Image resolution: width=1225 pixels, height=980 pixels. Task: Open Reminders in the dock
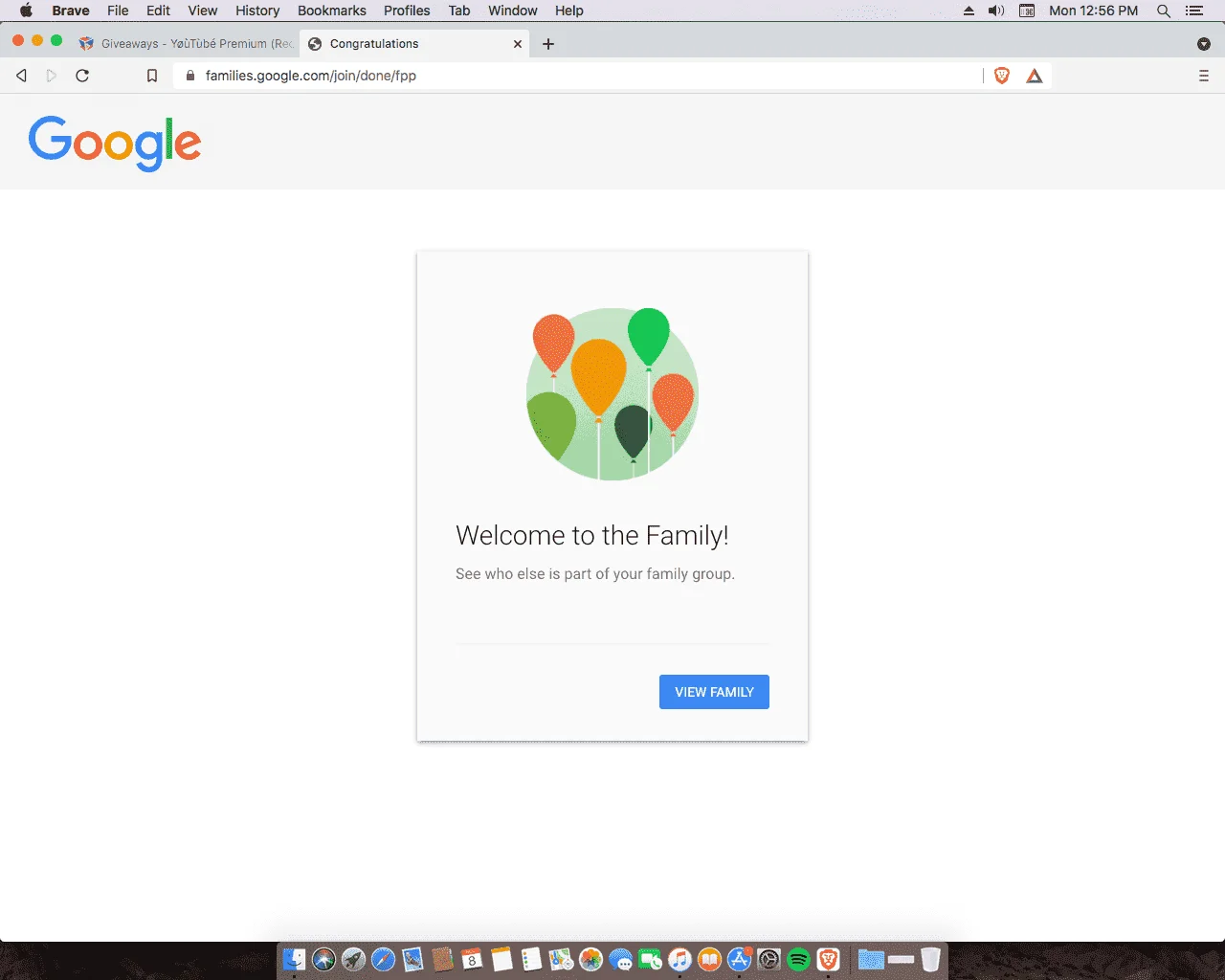click(x=531, y=959)
